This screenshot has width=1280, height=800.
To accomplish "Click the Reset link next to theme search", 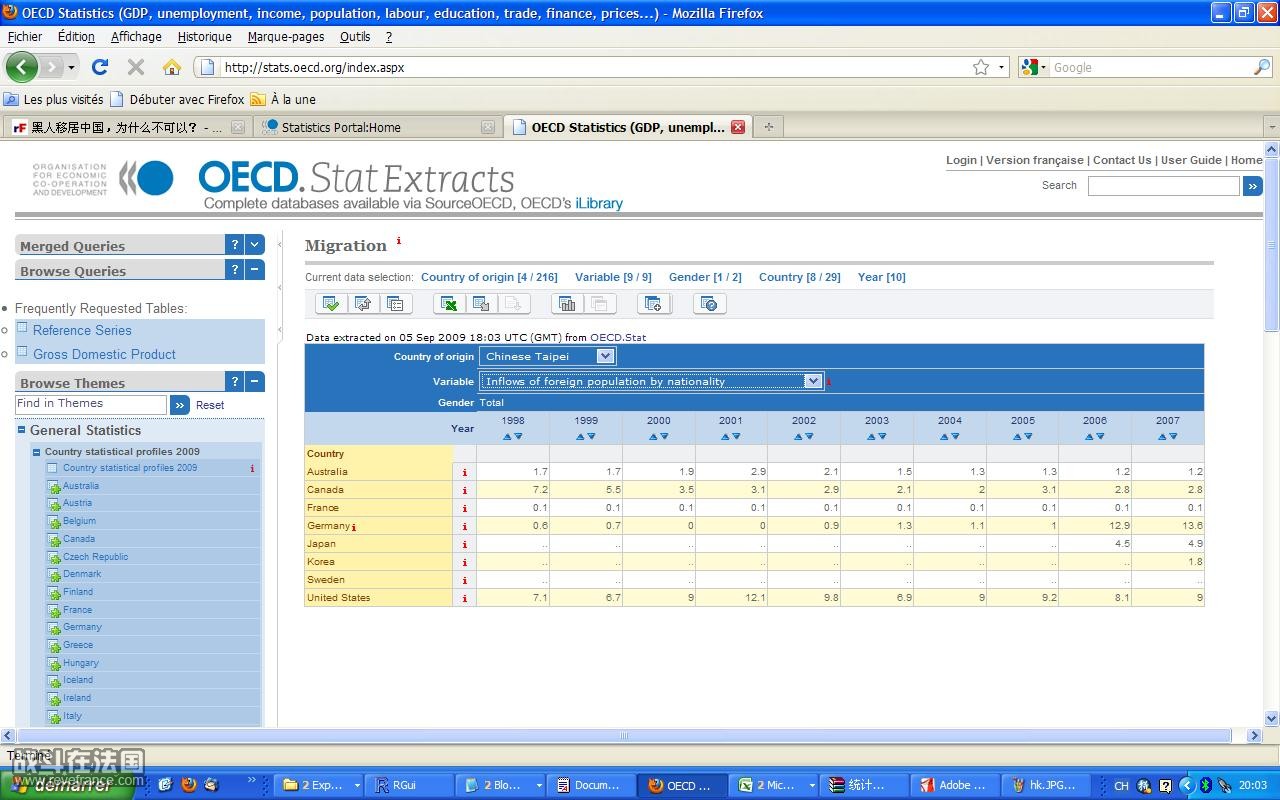I will pos(210,405).
